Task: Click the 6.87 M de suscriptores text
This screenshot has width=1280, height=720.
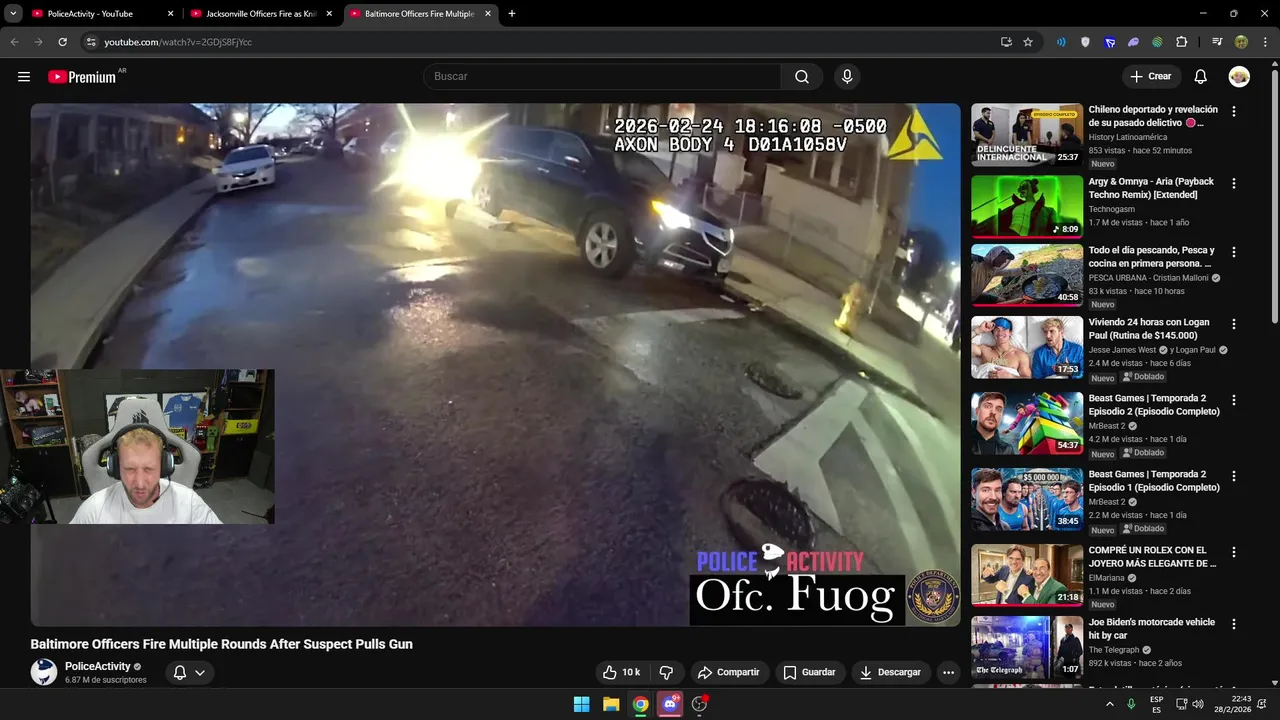Action: 106,680
